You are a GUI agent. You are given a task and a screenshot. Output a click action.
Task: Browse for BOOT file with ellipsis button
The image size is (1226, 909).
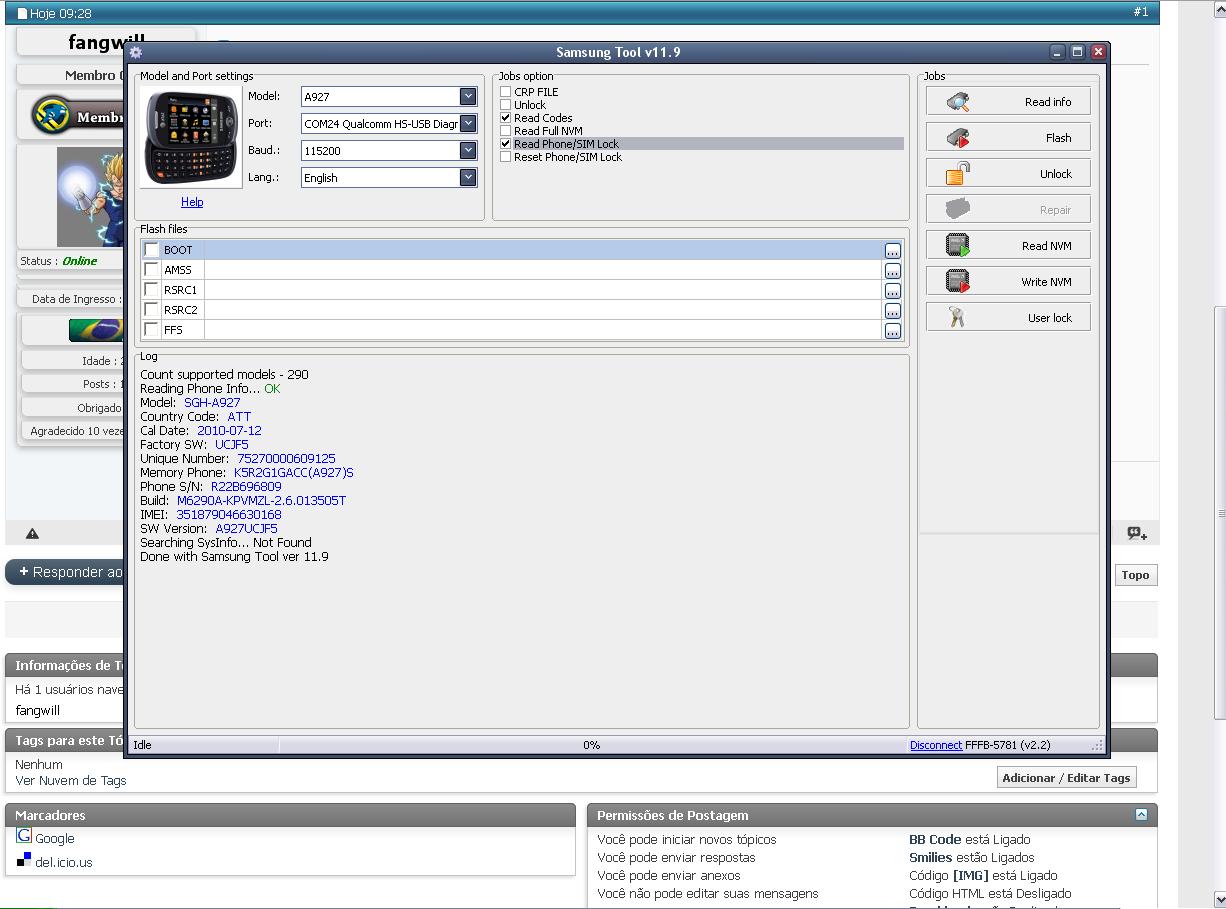[x=892, y=251]
